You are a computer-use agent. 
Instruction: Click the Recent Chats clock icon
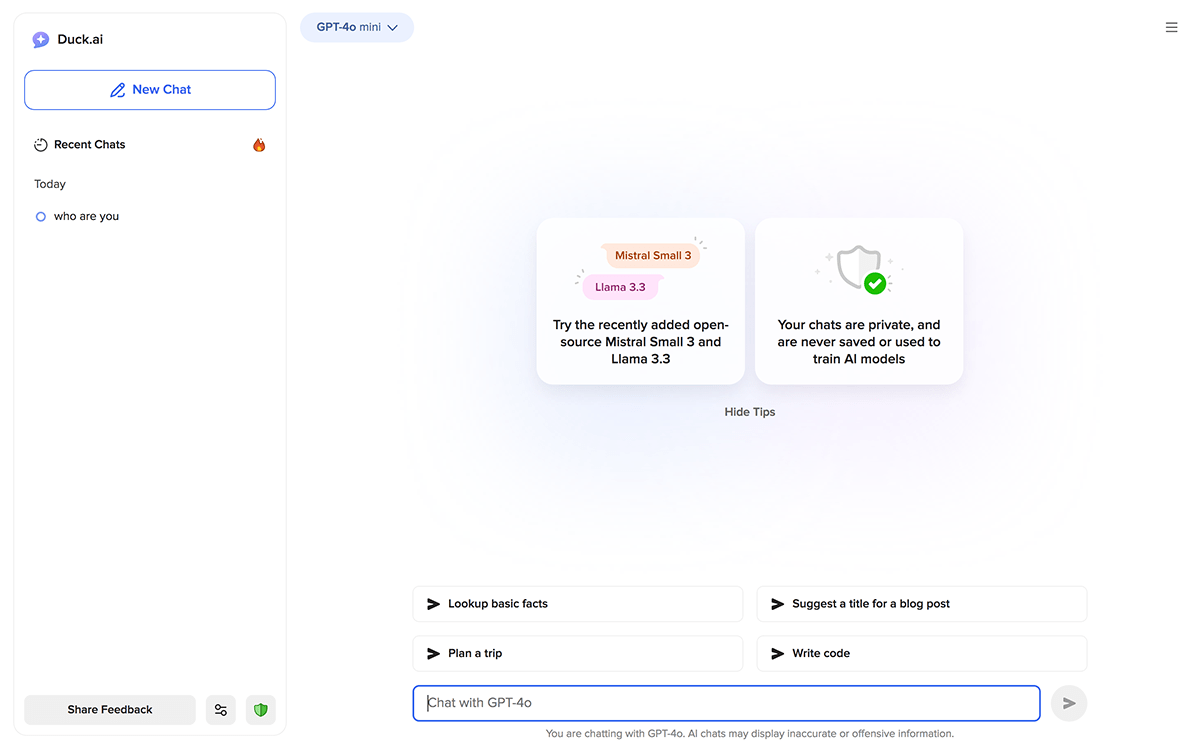pyautogui.click(x=41, y=145)
